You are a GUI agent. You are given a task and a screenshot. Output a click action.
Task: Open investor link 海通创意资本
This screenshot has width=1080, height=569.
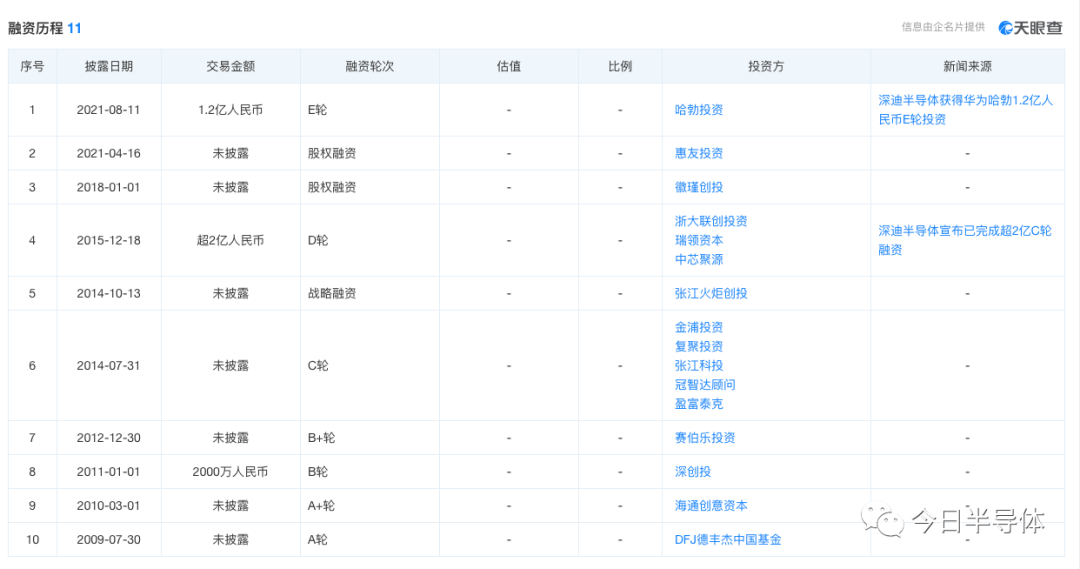tap(711, 506)
